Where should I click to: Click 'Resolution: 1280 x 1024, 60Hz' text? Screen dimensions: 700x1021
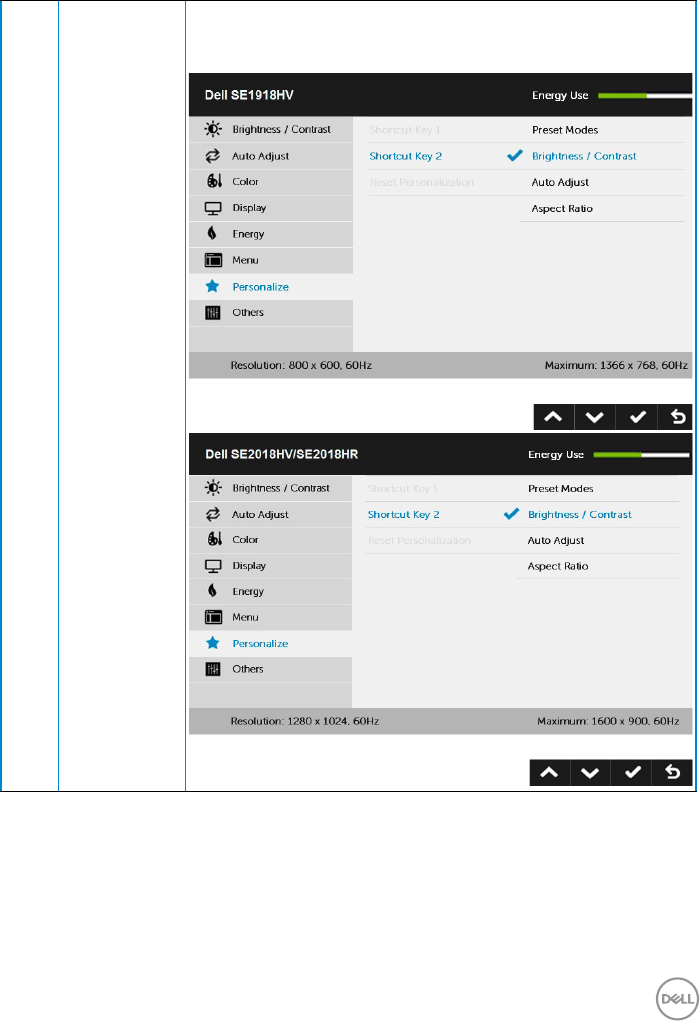[305, 721]
